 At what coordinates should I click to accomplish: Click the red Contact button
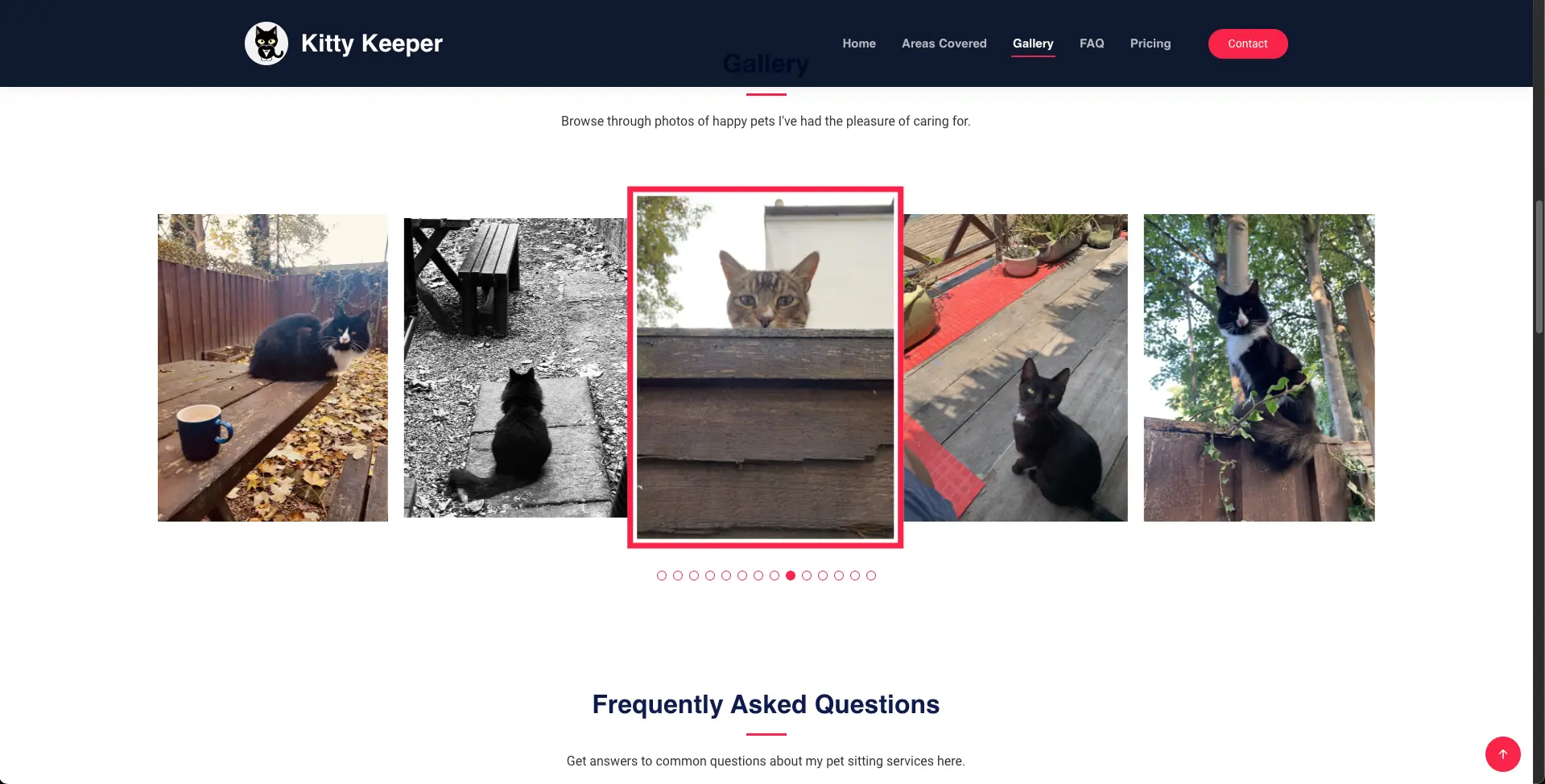[x=1247, y=43]
